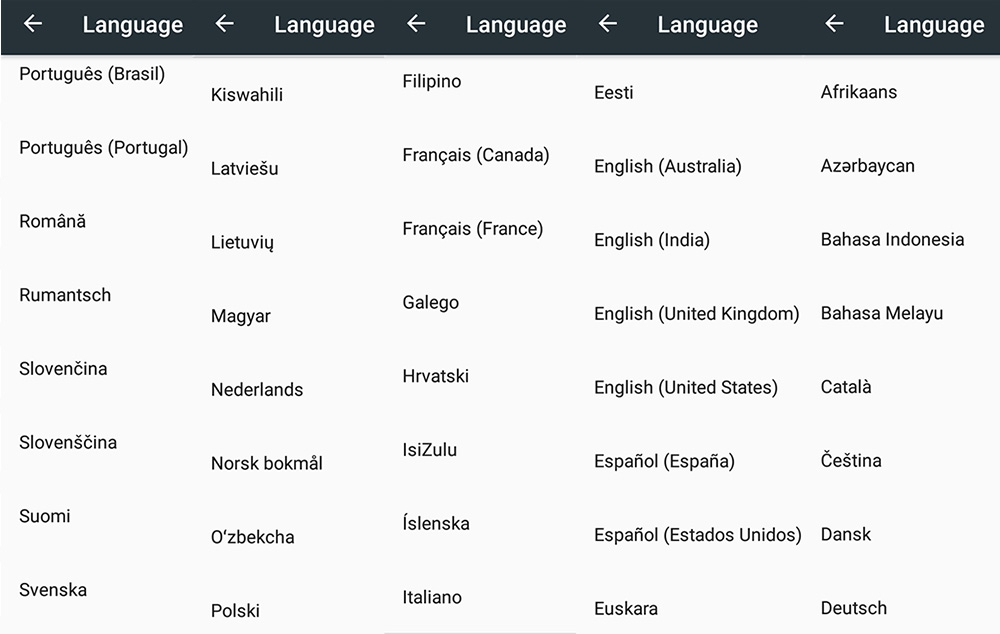Choose English (United States)
This screenshot has height=634, width=1000.
(686, 388)
